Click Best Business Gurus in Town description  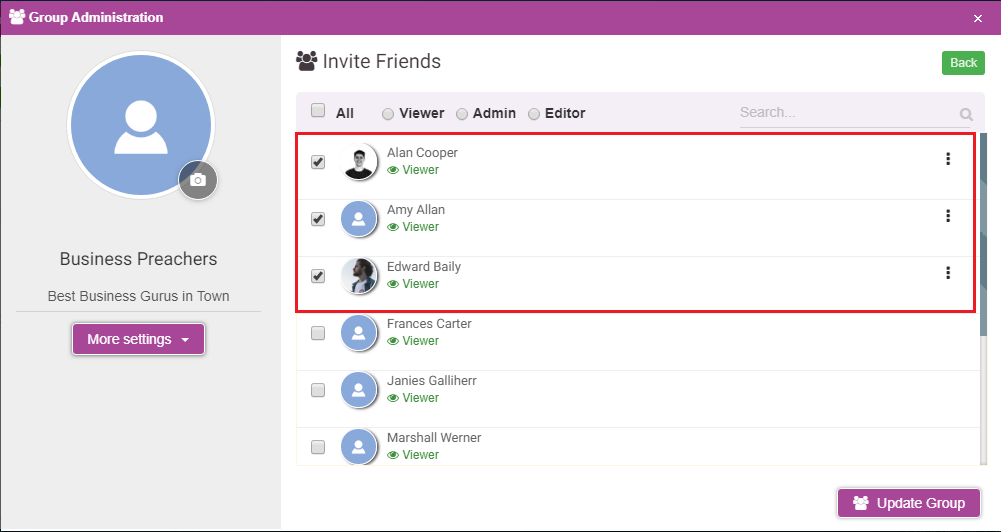(139, 296)
